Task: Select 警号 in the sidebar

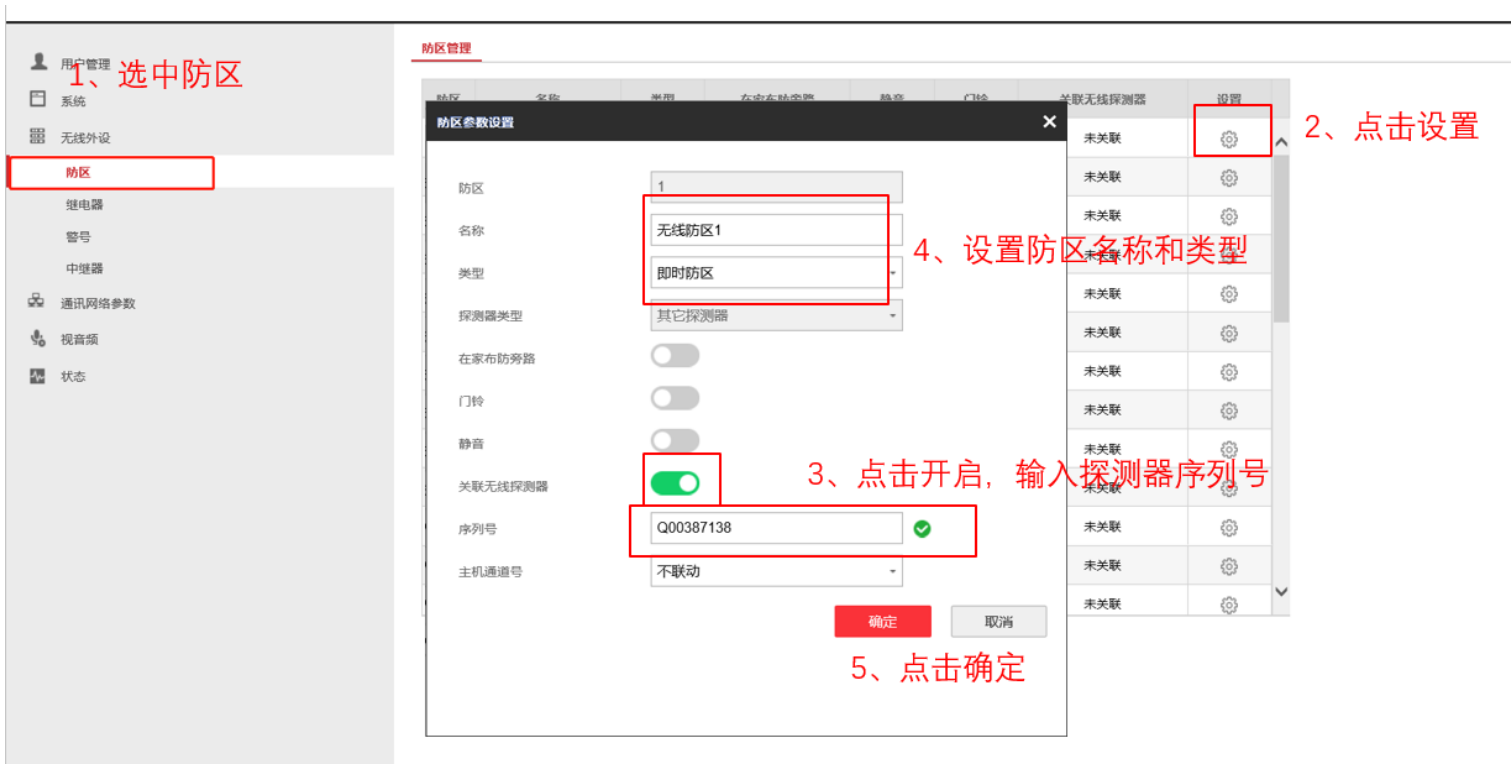Action: click(79, 237)
